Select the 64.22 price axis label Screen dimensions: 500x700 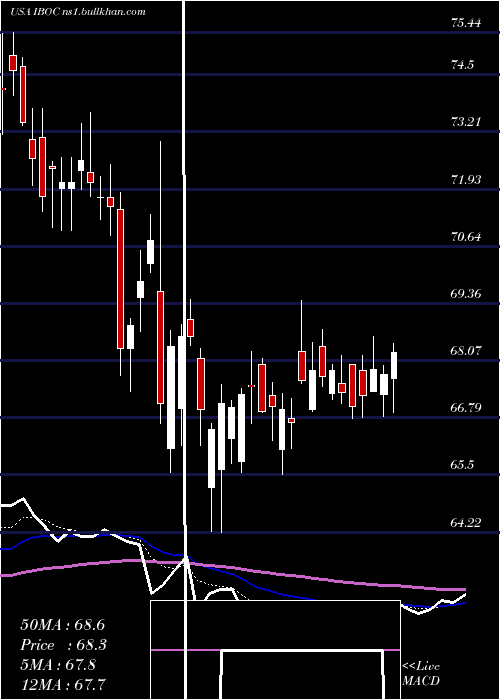(x=466, y=522)
